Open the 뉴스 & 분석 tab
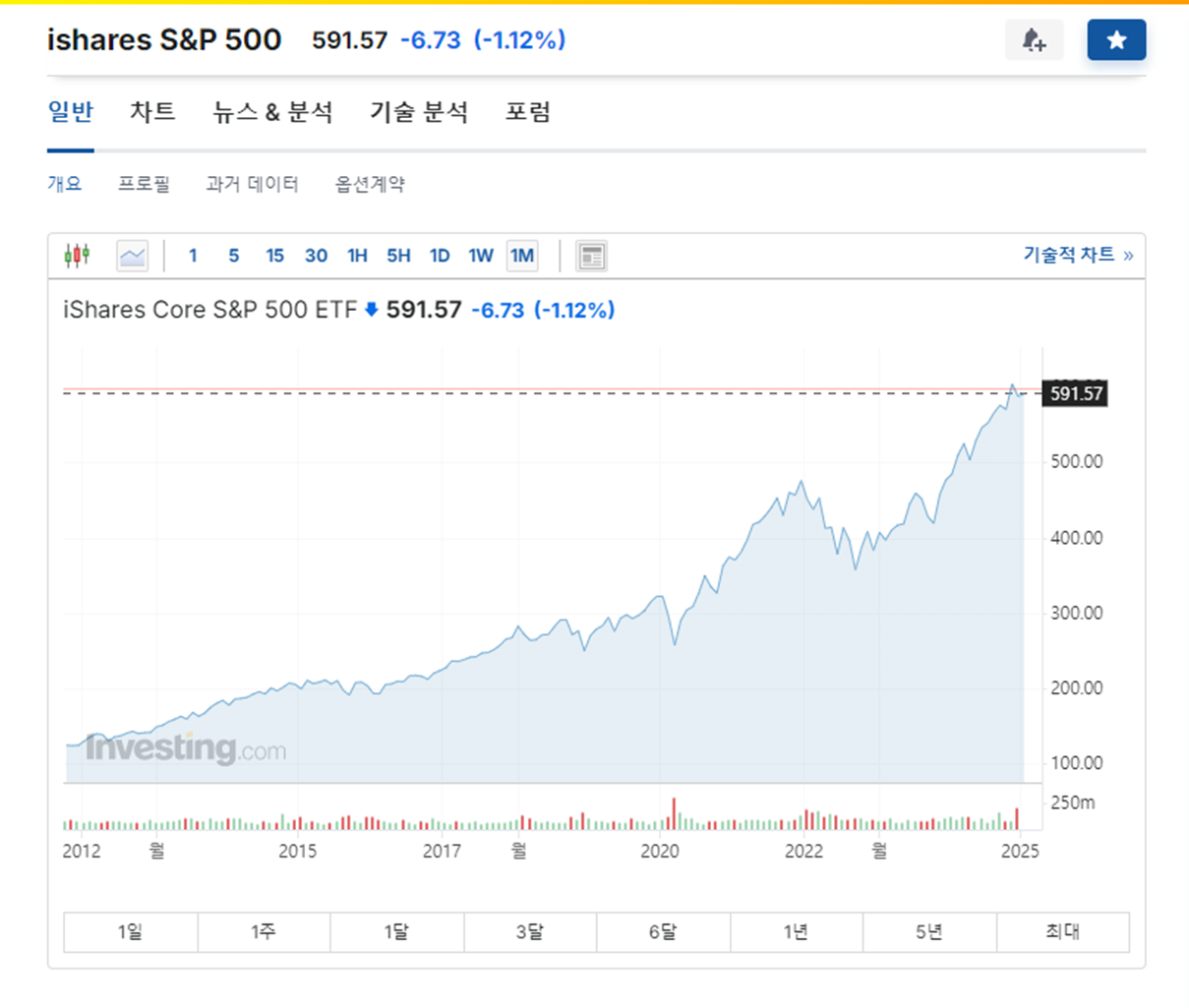The height and width of the screenshot is (1008, 1189). pos(272,112)
